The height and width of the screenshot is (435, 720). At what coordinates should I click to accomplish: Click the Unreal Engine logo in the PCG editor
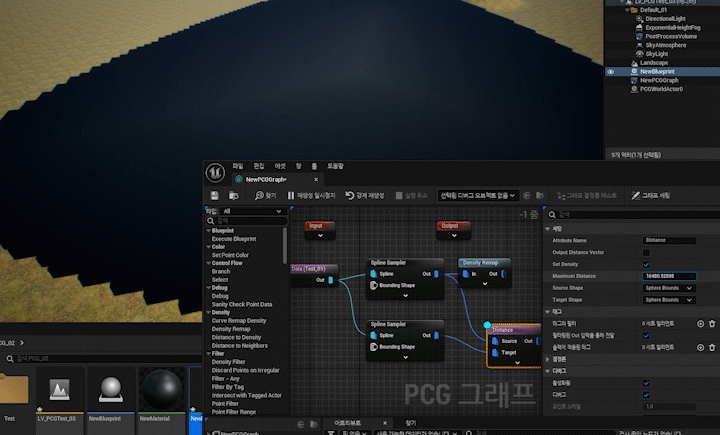pos(215,173)
